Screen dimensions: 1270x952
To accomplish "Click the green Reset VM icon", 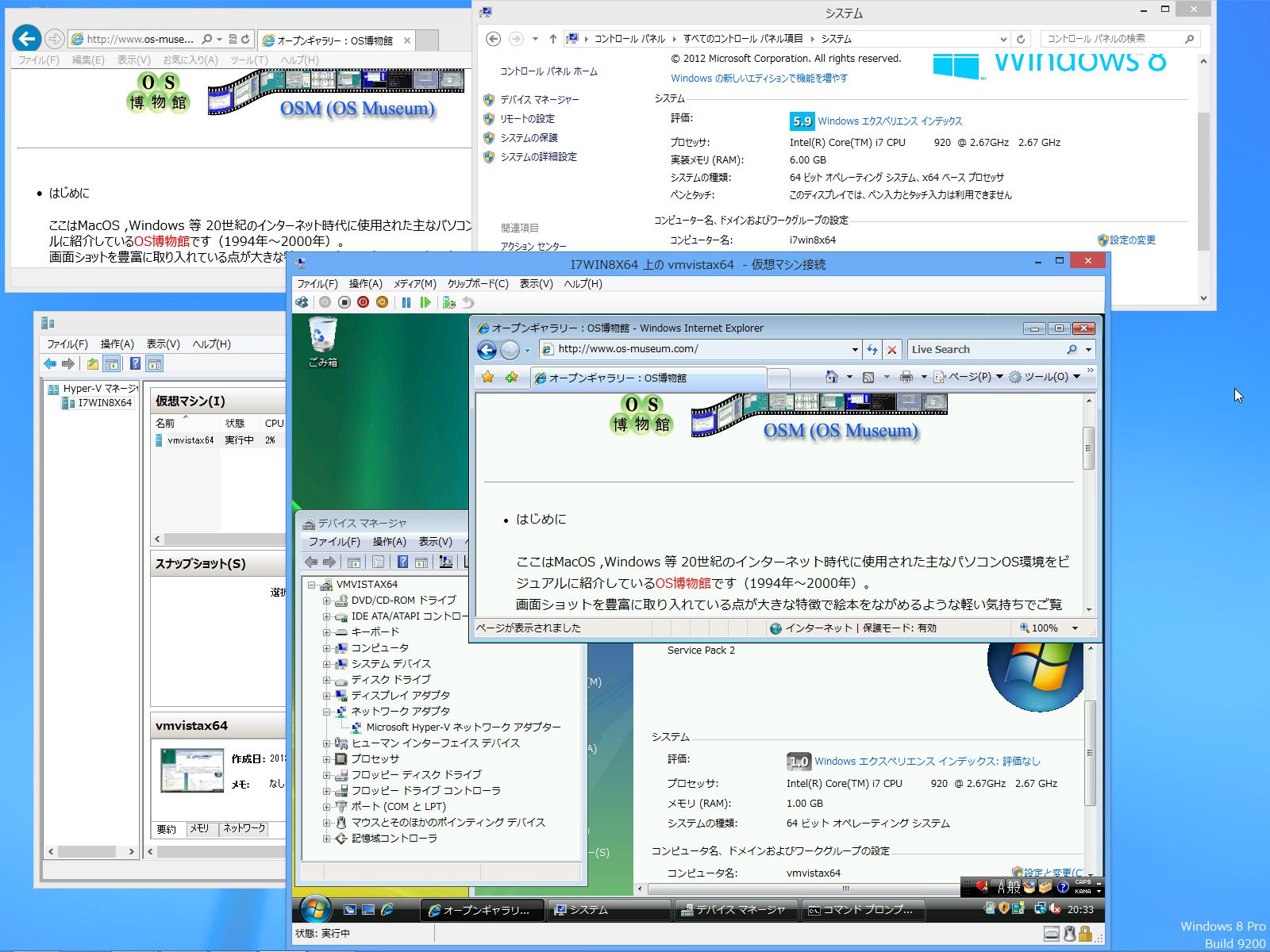I will click(425, 302).
